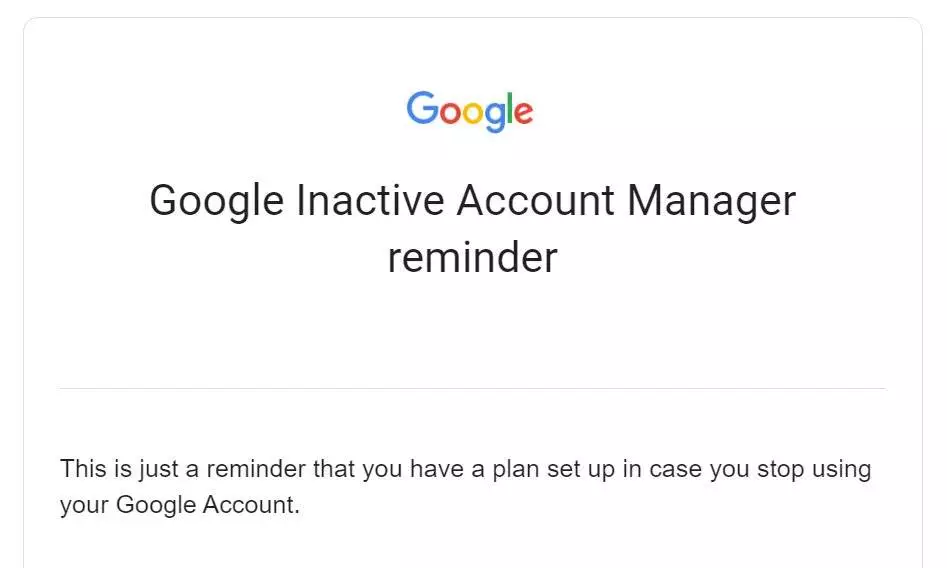The height and width of the screenshot is (568, 947).
Task: Click the horizontal divider line below the heading
Action: [472, 389]
